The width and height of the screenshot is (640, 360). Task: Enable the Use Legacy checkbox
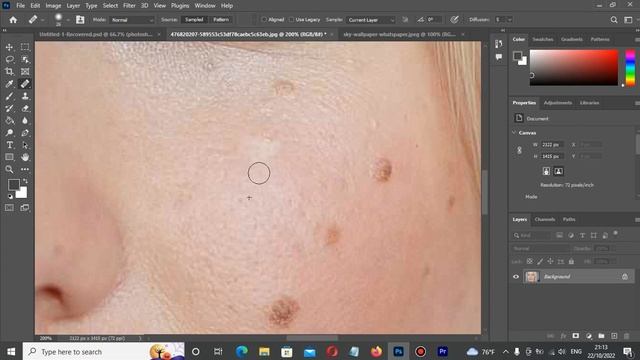point(291,20)
